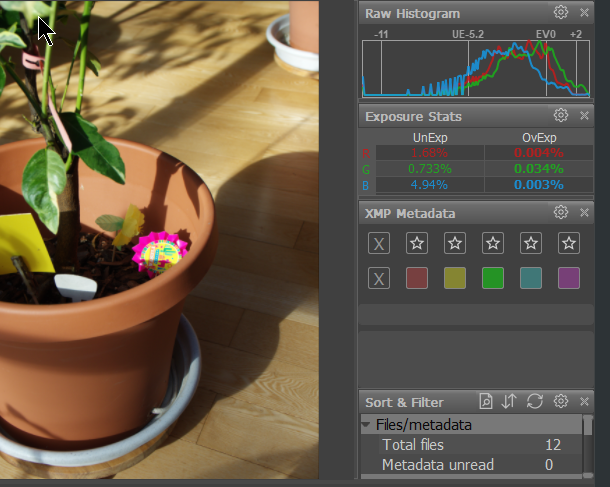Click the sort order arrows icon
The width and height of the screenshot is (610, 487).
(x=510, y=402)
